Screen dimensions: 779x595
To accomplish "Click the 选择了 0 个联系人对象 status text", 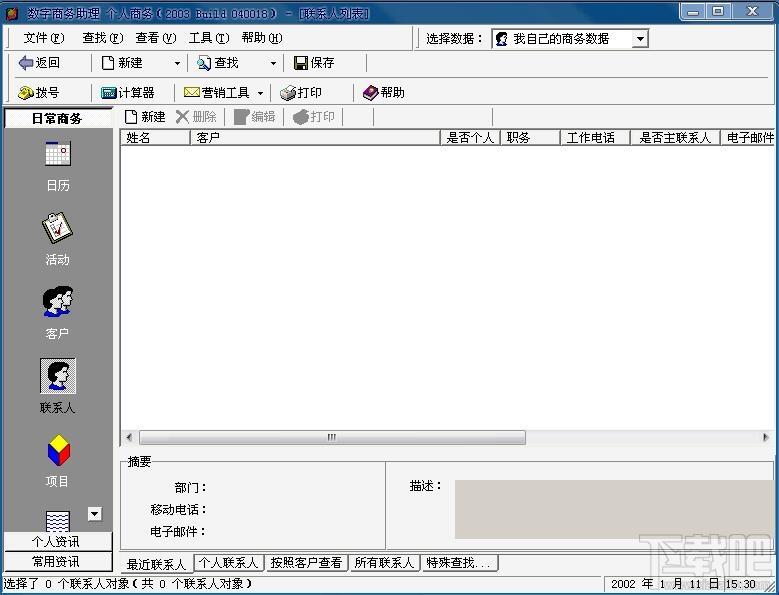I will pos(128,584).
